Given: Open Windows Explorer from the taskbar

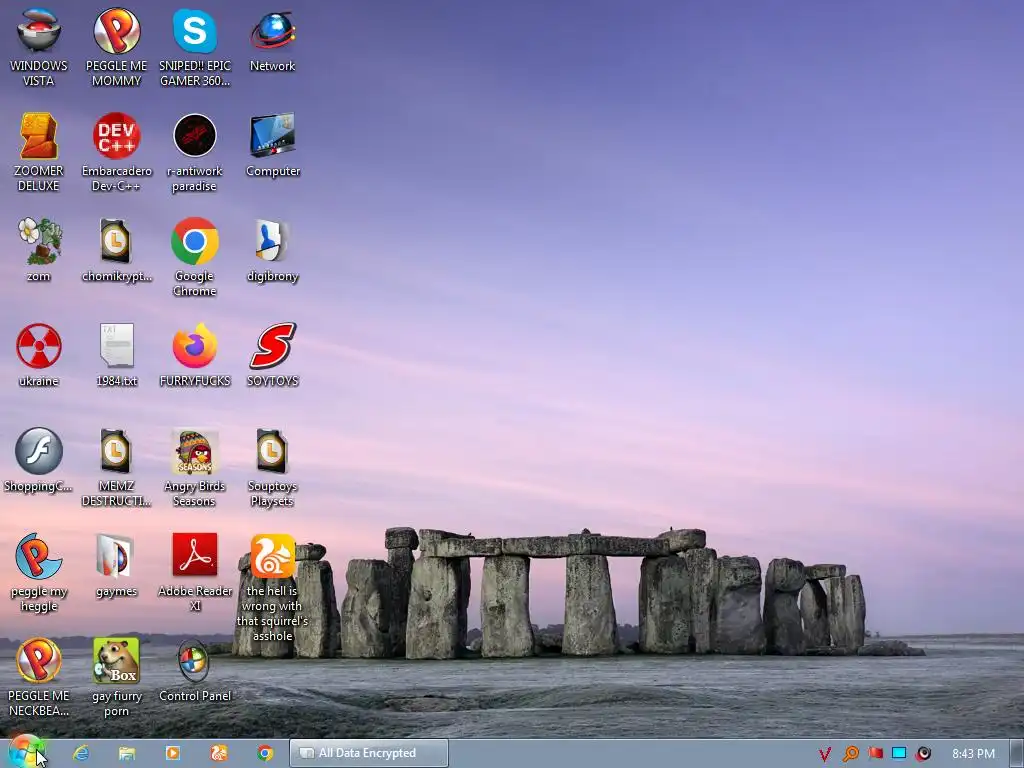Looking at the screenshot, I should (x=127, y=753).
